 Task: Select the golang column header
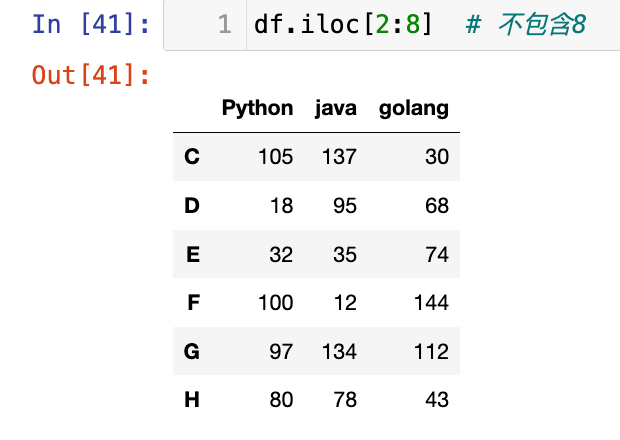tap(414, 108)
